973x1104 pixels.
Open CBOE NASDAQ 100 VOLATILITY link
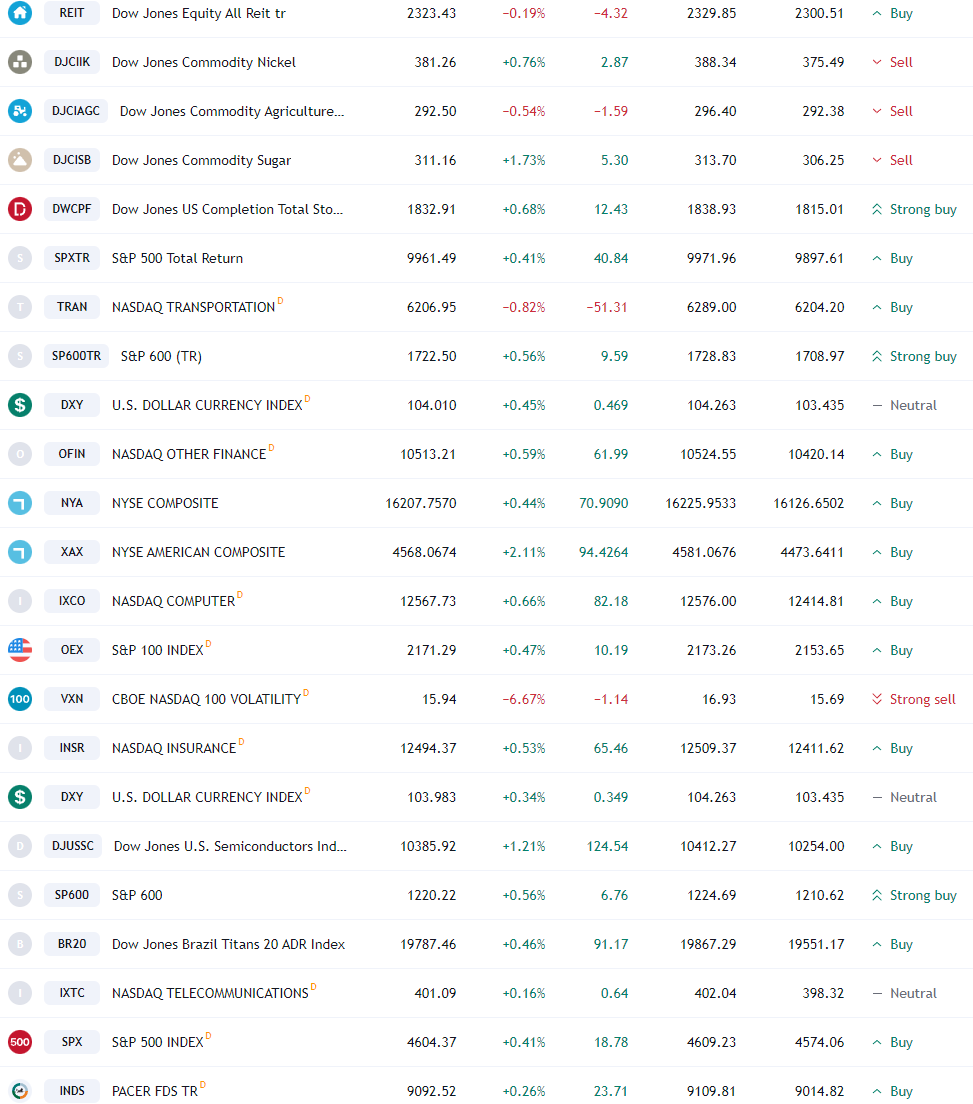tap(206, 699)
